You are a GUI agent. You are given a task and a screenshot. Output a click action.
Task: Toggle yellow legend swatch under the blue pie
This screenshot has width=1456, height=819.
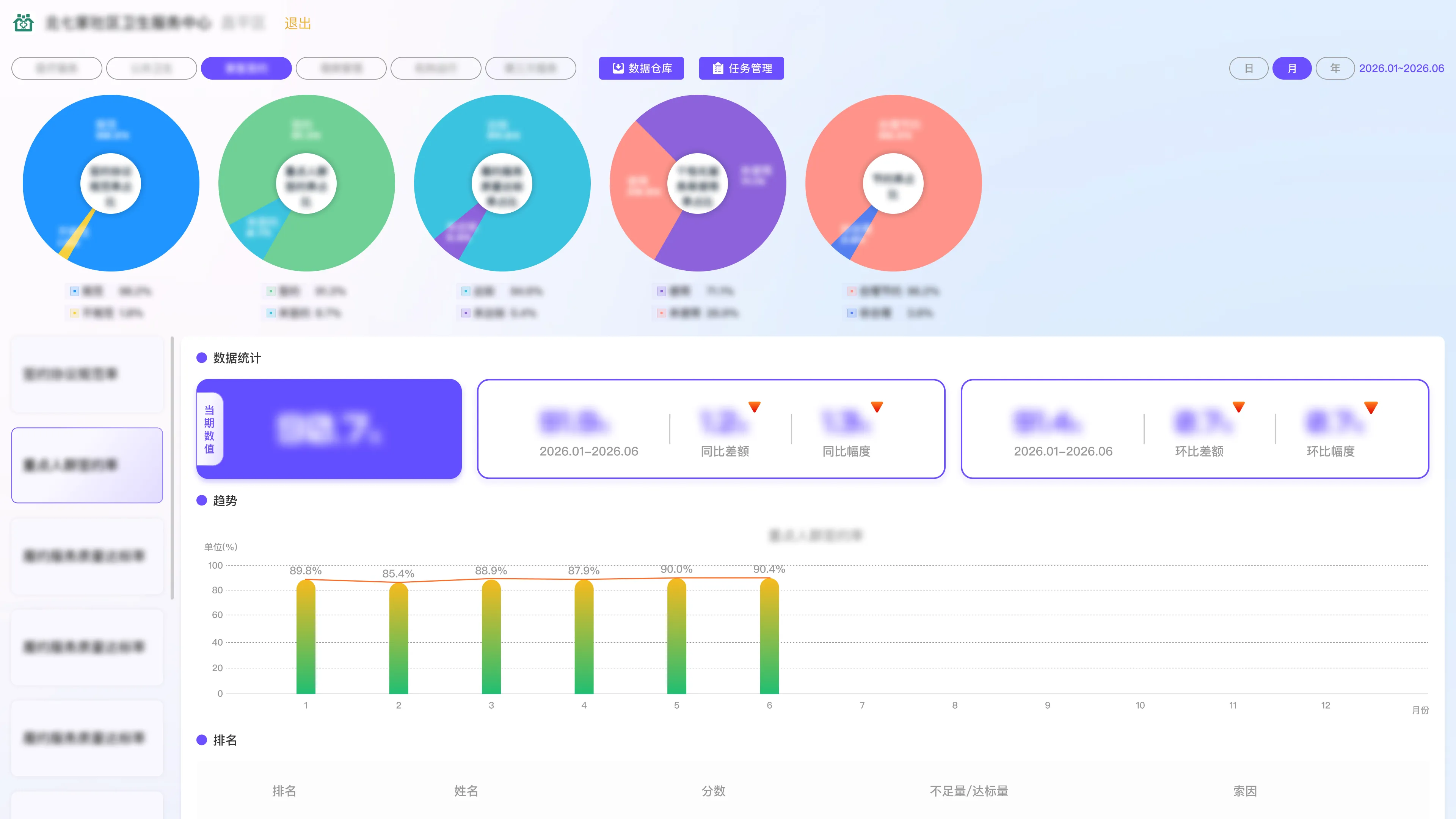[74, 312]
